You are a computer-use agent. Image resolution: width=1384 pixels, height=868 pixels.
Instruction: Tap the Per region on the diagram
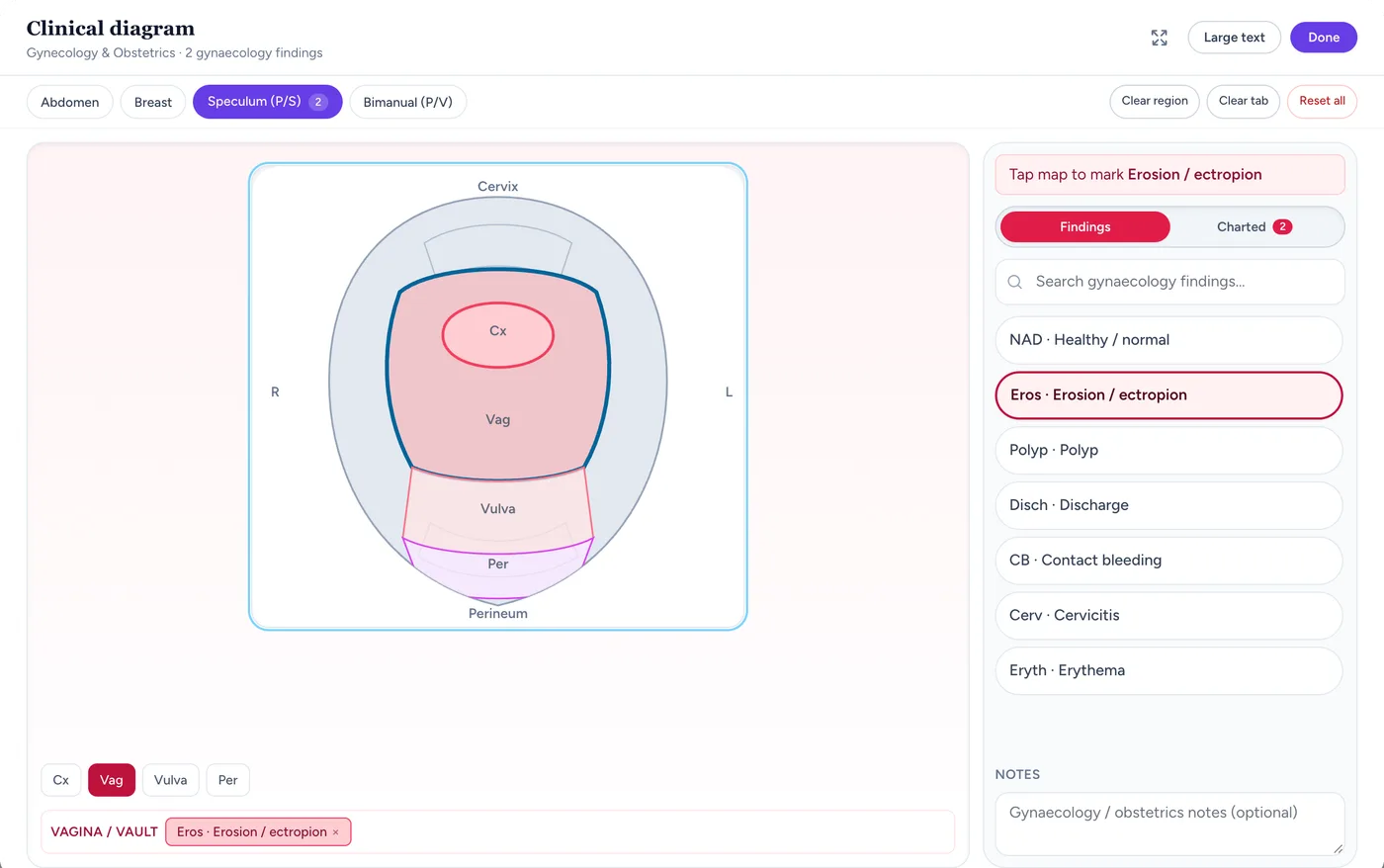coord(497,567)
